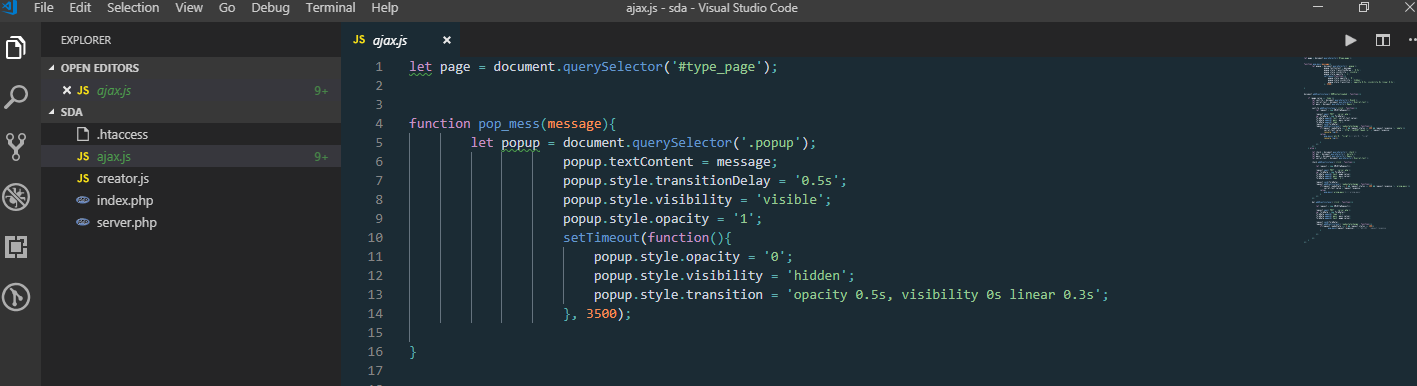Click the pop_mess function name
The image size is (1417, 386).
(x=508, y=124)
